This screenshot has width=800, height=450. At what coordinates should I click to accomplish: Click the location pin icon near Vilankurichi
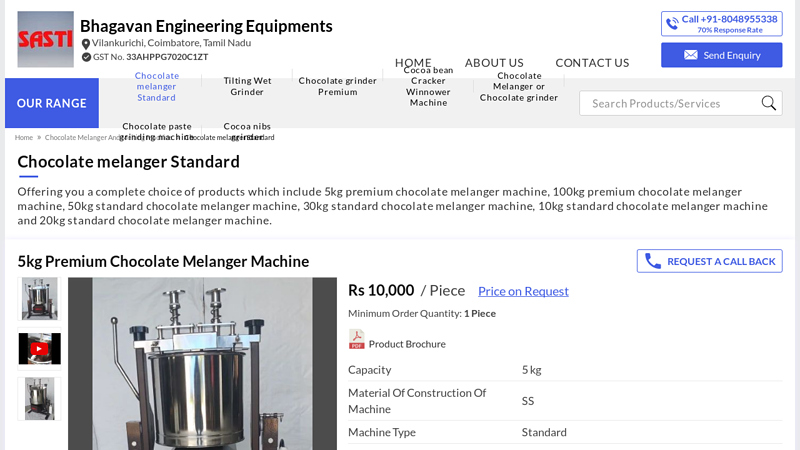[86, 44]
